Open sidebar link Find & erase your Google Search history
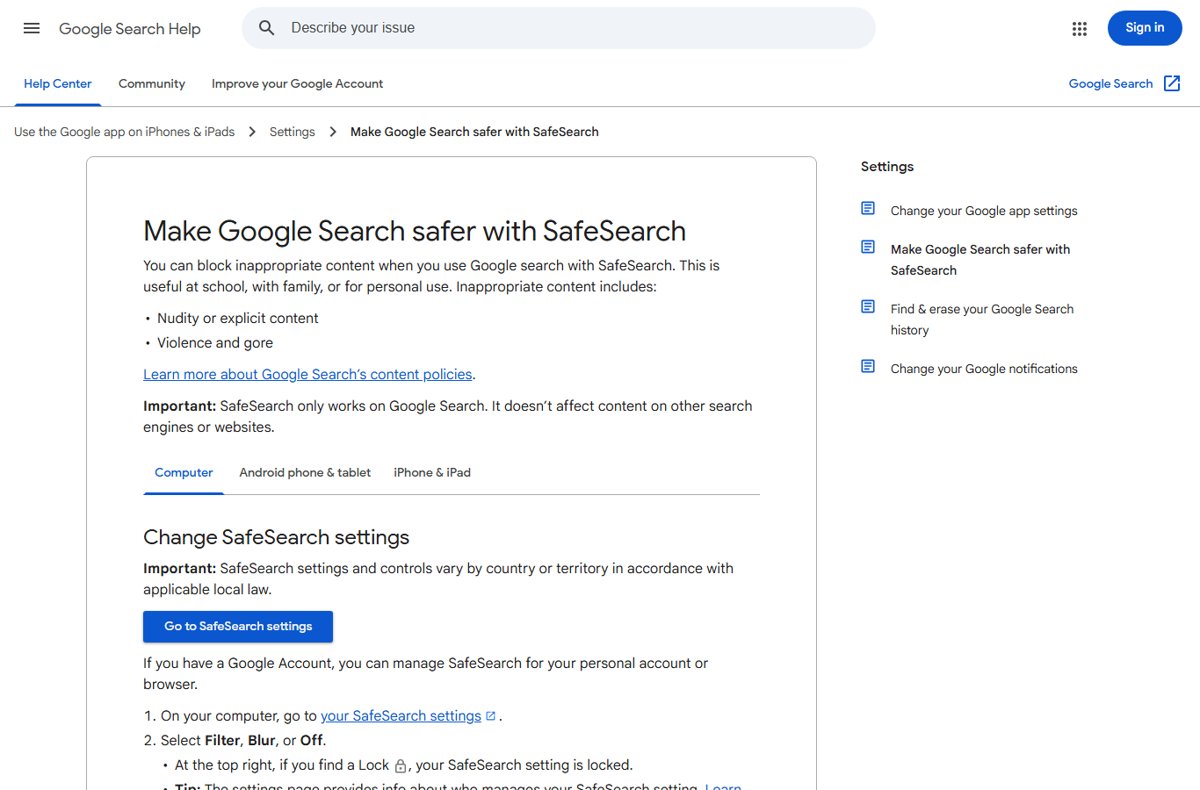Image resolution: width=1200 pixels, height=790 pixels. pyautogui.click(x=982, y=320)
